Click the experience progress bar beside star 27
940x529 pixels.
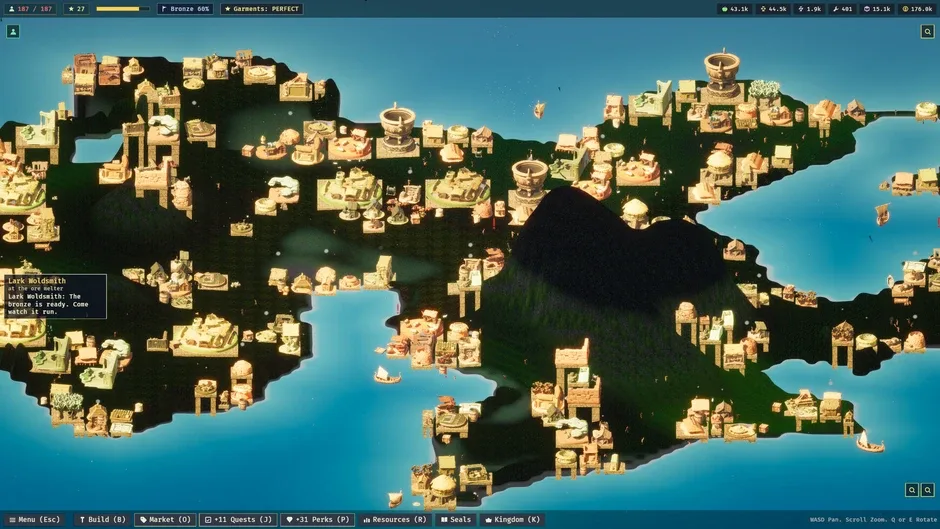[x=122, y=9]
